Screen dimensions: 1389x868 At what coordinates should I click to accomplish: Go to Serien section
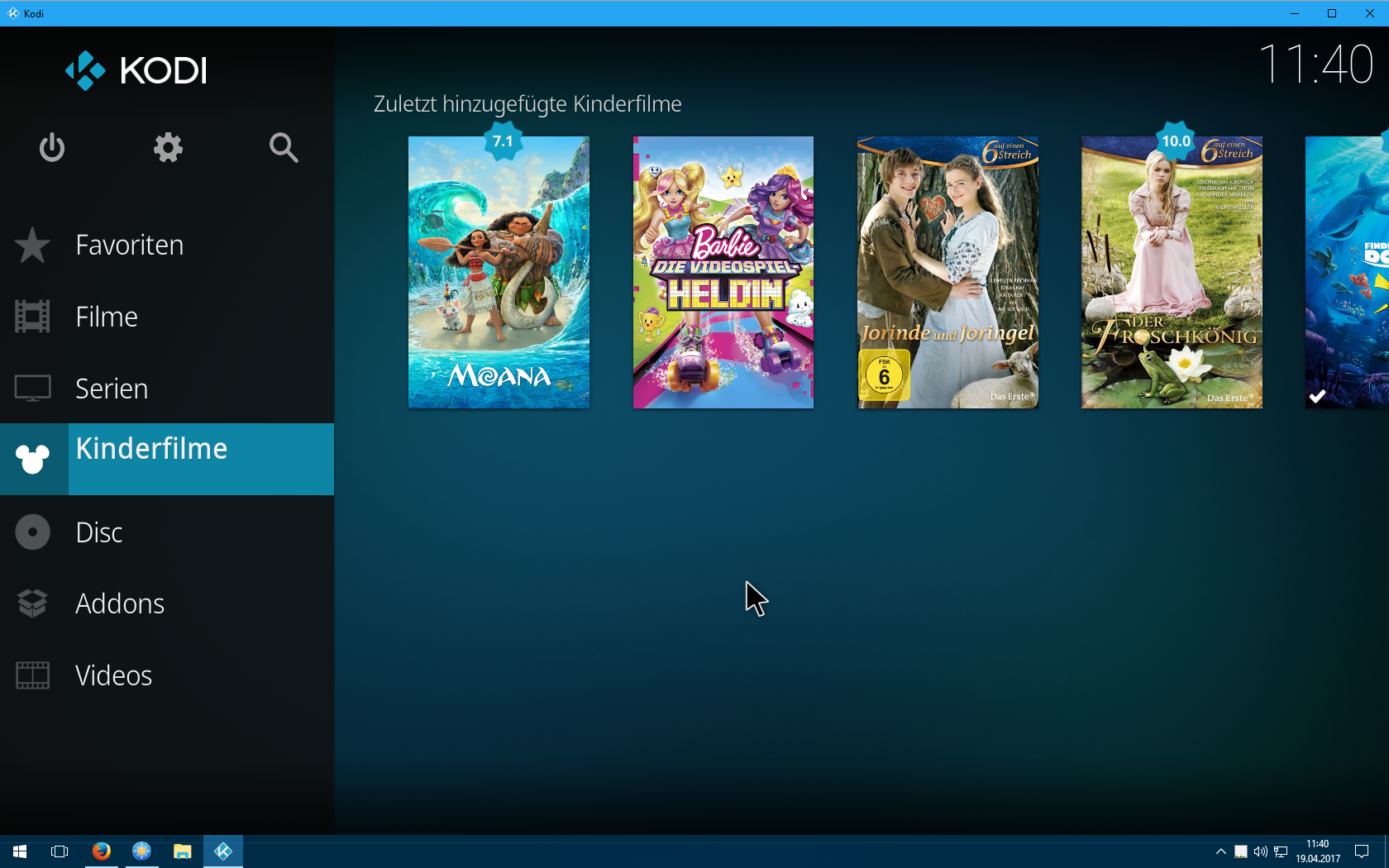pyautogui.click(x=167, y=389)
